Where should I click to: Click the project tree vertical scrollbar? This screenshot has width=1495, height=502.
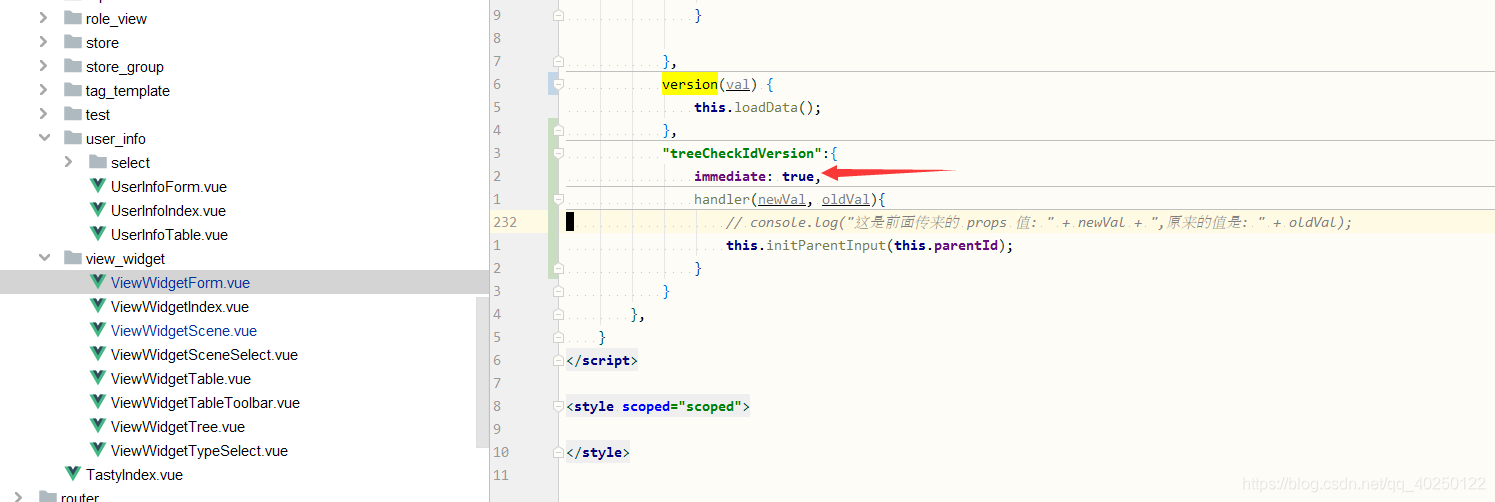pyautogui.click(x=482, y=370)
